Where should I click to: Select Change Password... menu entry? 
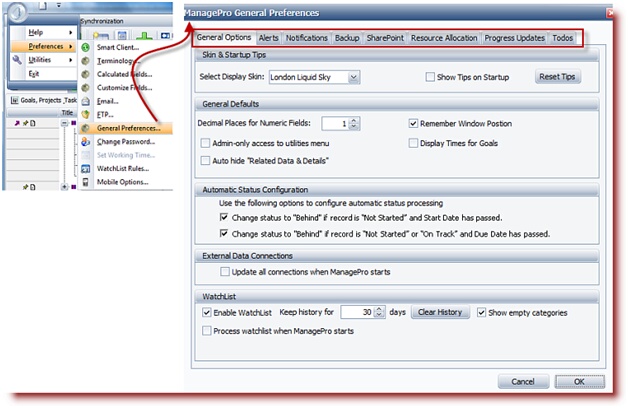pos(126,142)
